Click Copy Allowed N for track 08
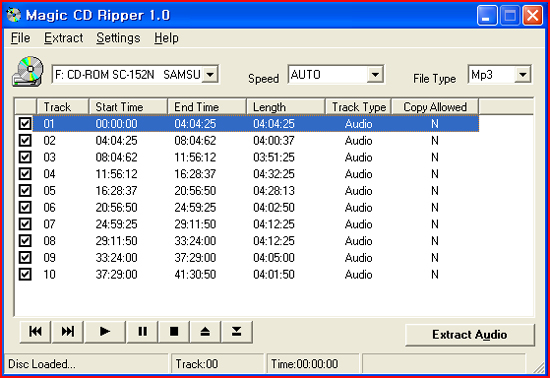Viewport: 550px width, 378px height. coord(435,241)
